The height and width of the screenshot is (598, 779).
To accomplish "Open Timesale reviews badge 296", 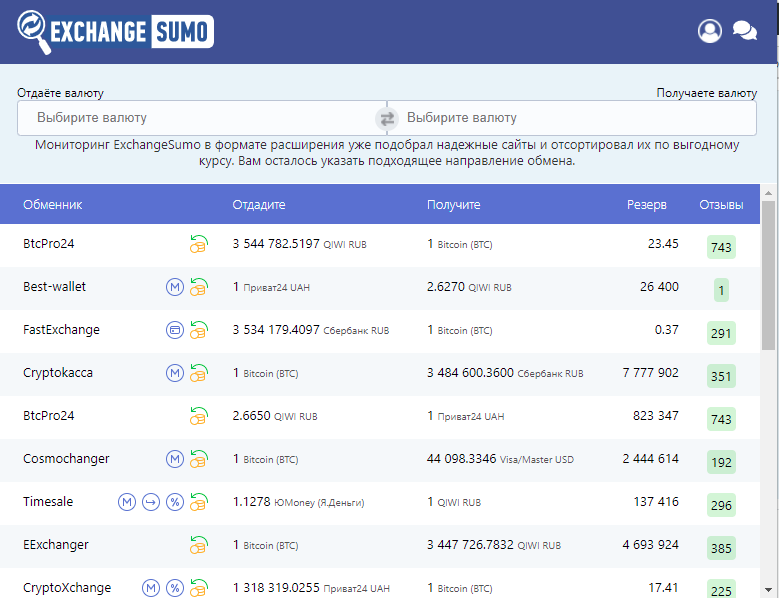I will (721, 505).
